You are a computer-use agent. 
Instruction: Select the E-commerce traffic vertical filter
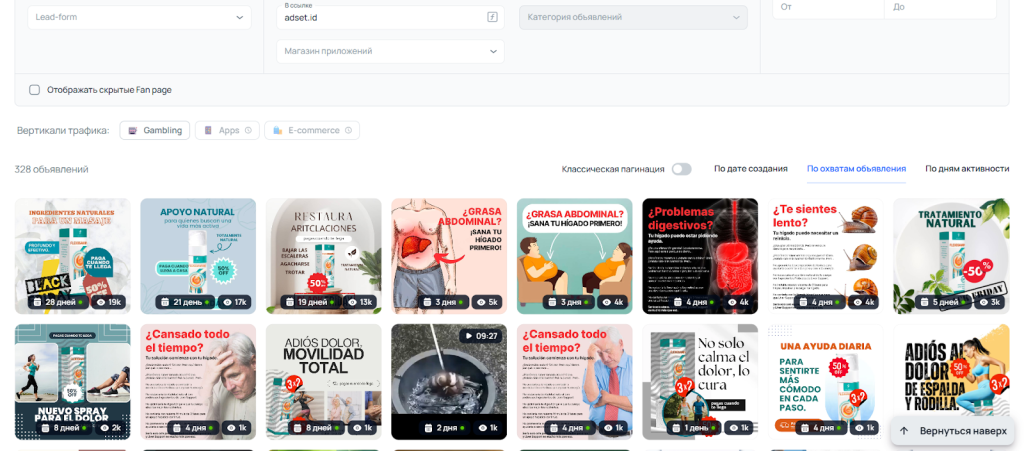coord(312,130)
